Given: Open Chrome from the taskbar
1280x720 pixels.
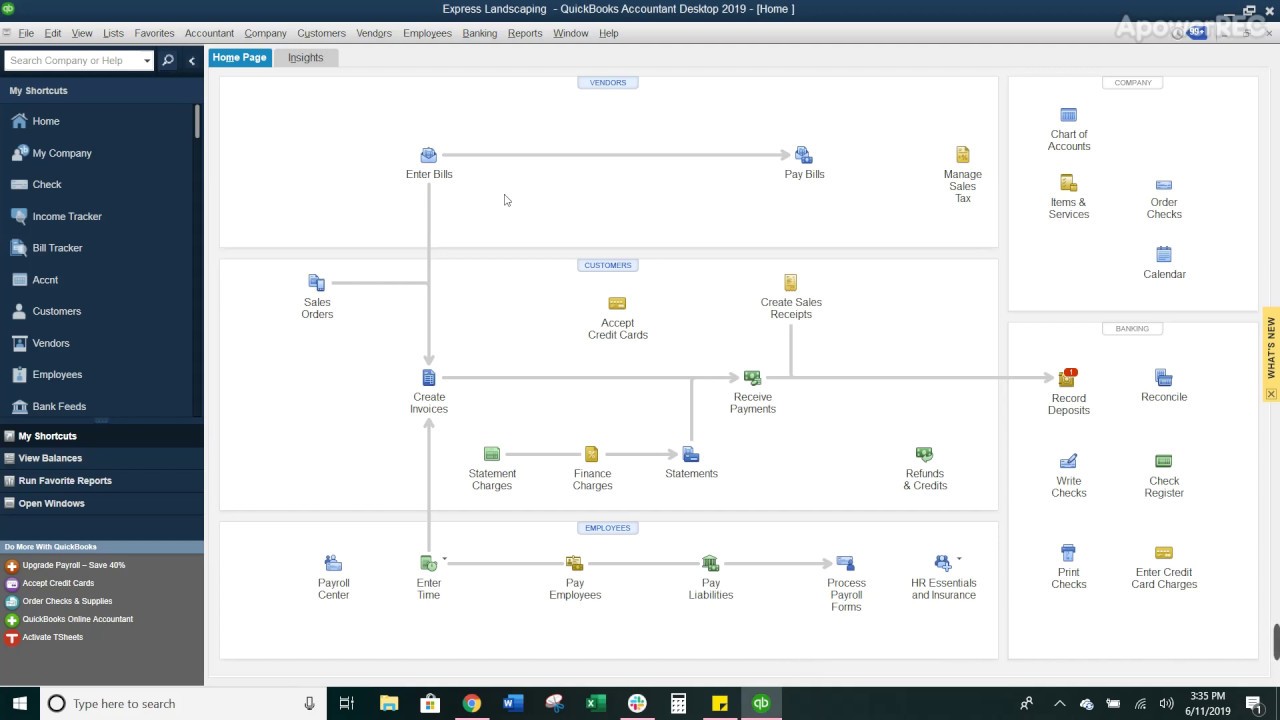Looking at the screenshot, I should point(471,703).
